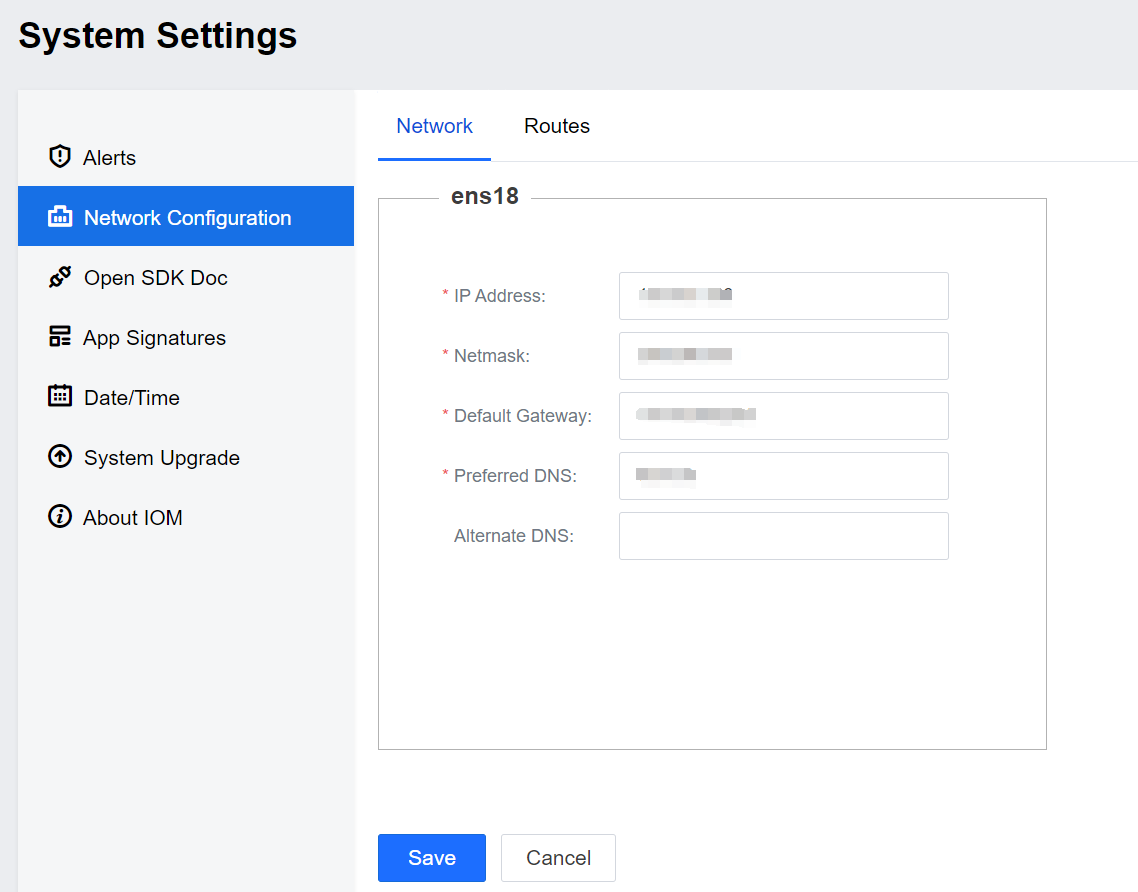The image size is (1138, 892).
Task: Go to the System Upgrade text entry
Action: click(162, 458)
